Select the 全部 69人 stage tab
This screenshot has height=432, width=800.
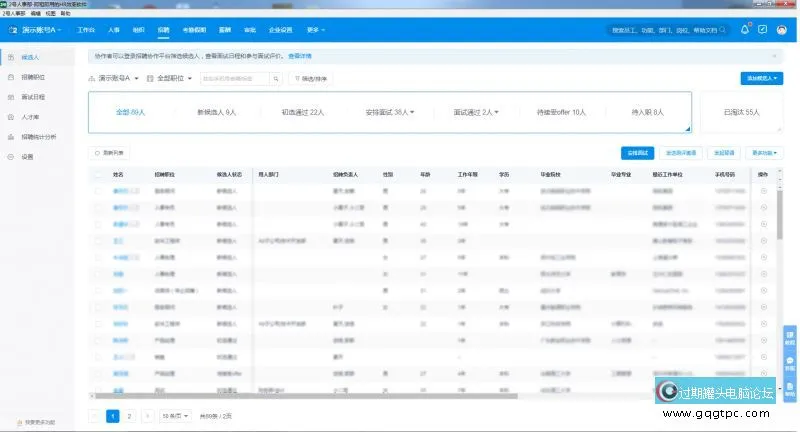[131, 112]
